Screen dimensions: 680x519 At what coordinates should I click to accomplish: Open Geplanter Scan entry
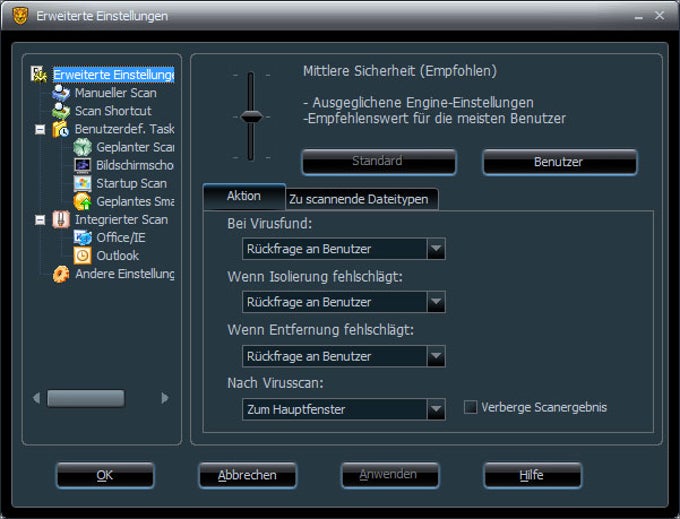[135, 147]
